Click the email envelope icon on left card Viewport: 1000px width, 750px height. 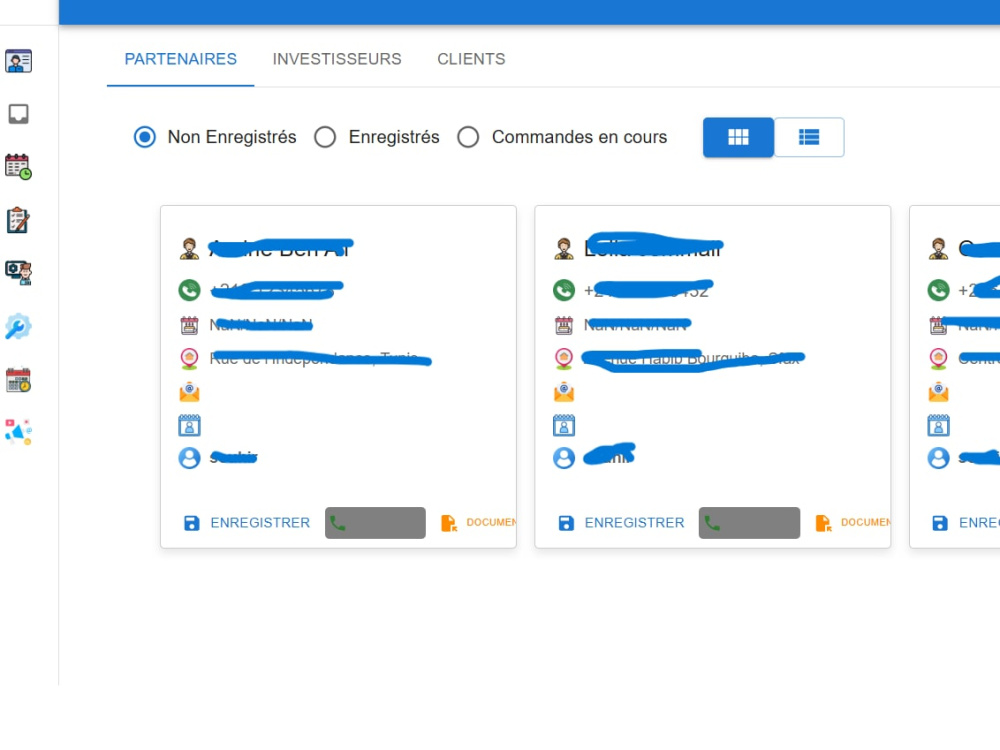(x=189, y=392)
